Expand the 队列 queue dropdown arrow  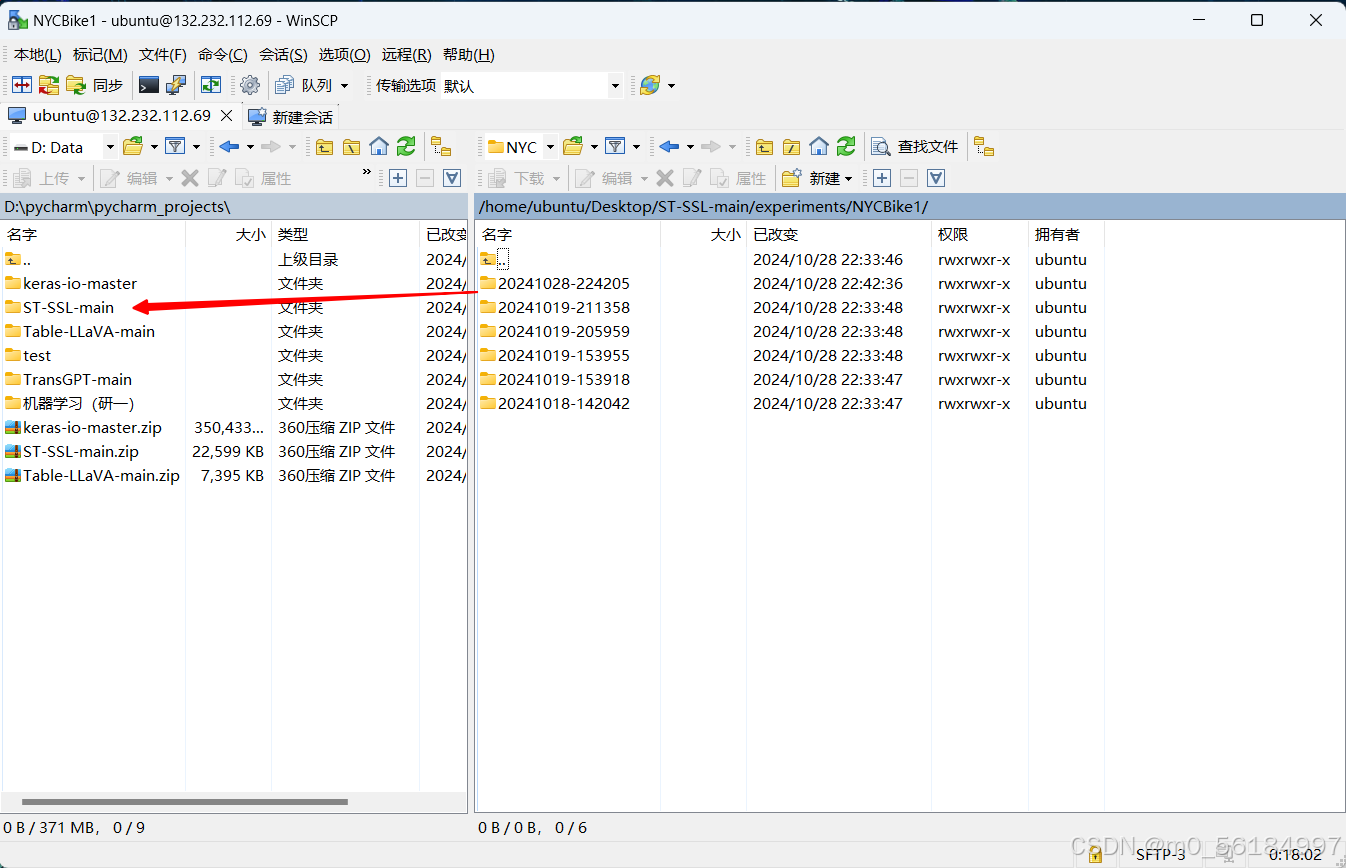(345, 86)
